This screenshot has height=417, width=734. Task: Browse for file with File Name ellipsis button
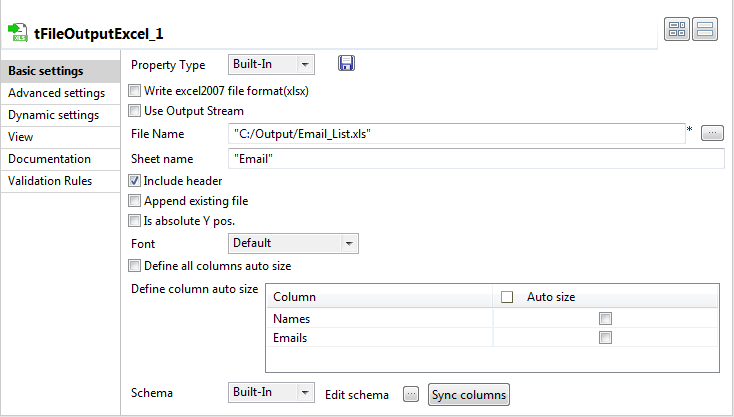711,132
